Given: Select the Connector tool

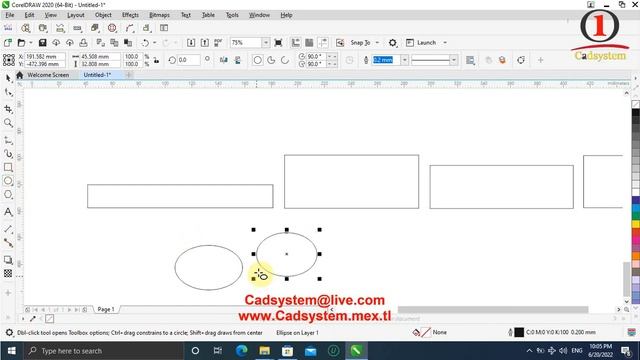Looking at the screenshot, I should click(x=8, y=243).
